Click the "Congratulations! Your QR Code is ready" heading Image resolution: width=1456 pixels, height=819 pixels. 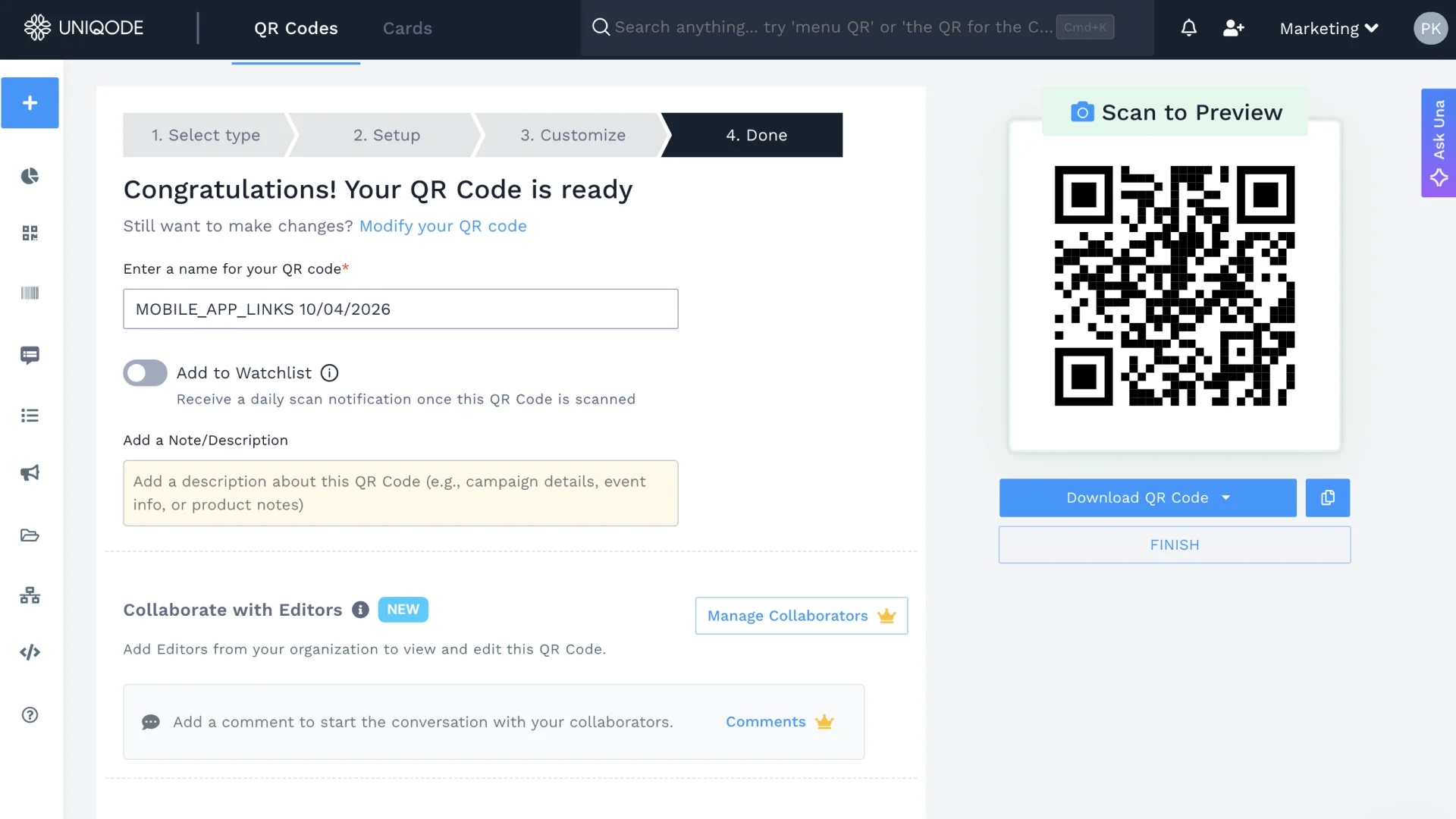[378, 190]
